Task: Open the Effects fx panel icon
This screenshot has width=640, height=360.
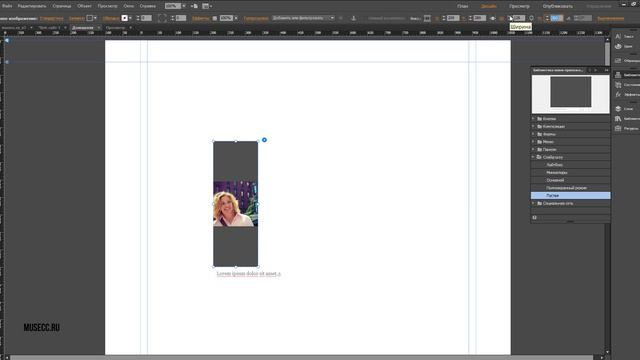Action: point(618,94)
